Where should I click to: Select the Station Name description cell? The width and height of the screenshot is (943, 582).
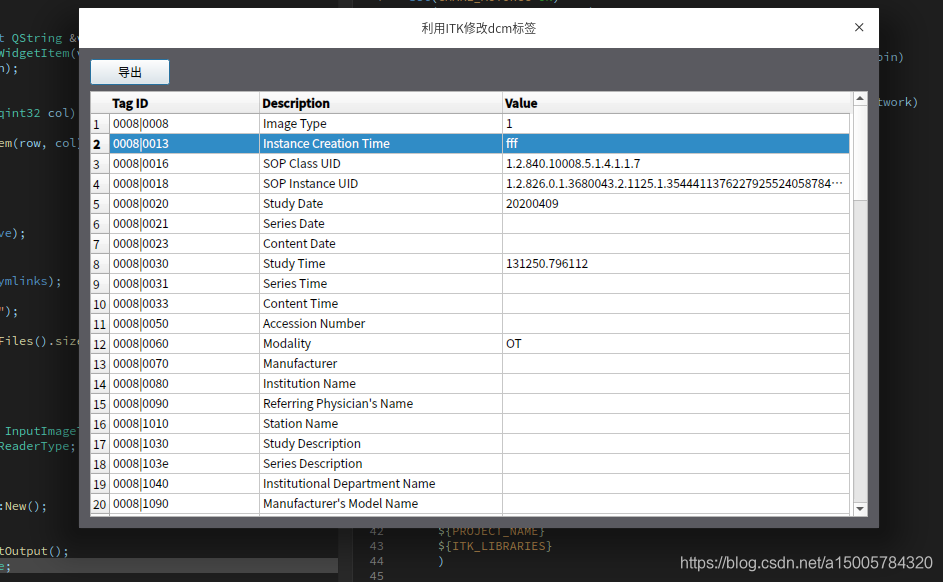pyautogui.click(x=381, y=423)
